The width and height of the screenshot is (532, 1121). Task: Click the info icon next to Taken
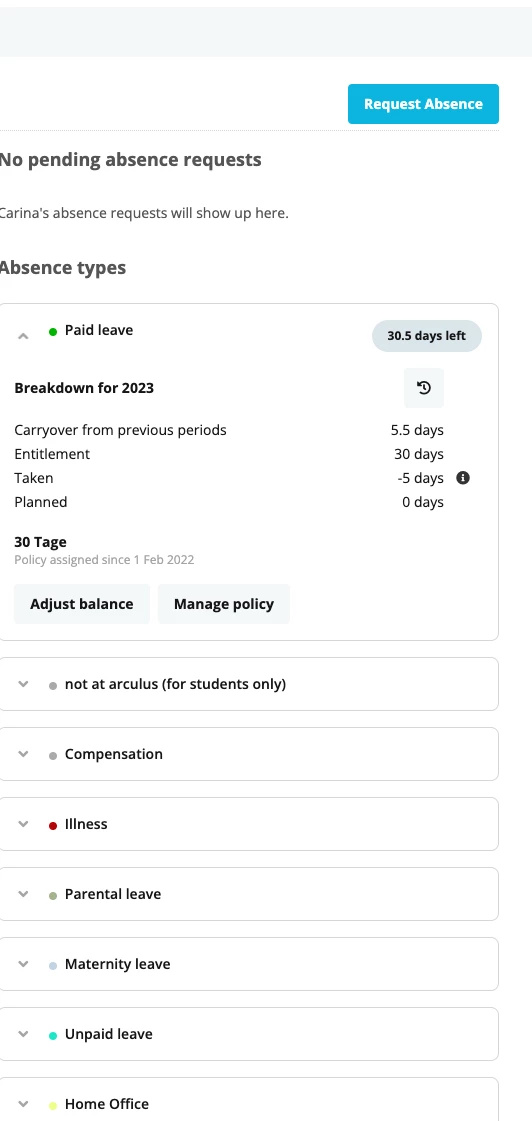463,478
